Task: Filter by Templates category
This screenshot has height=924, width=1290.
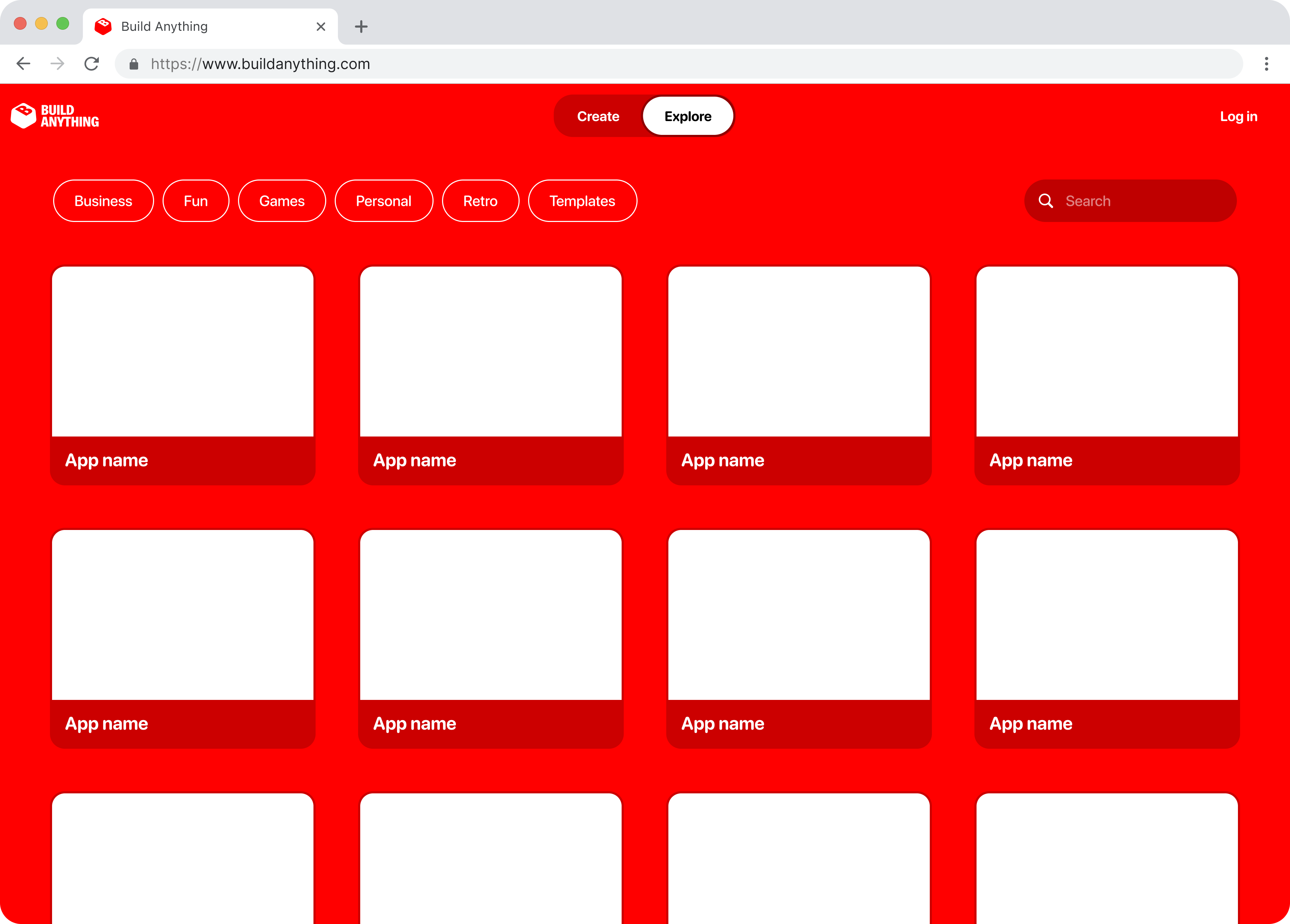Action: 582,201
